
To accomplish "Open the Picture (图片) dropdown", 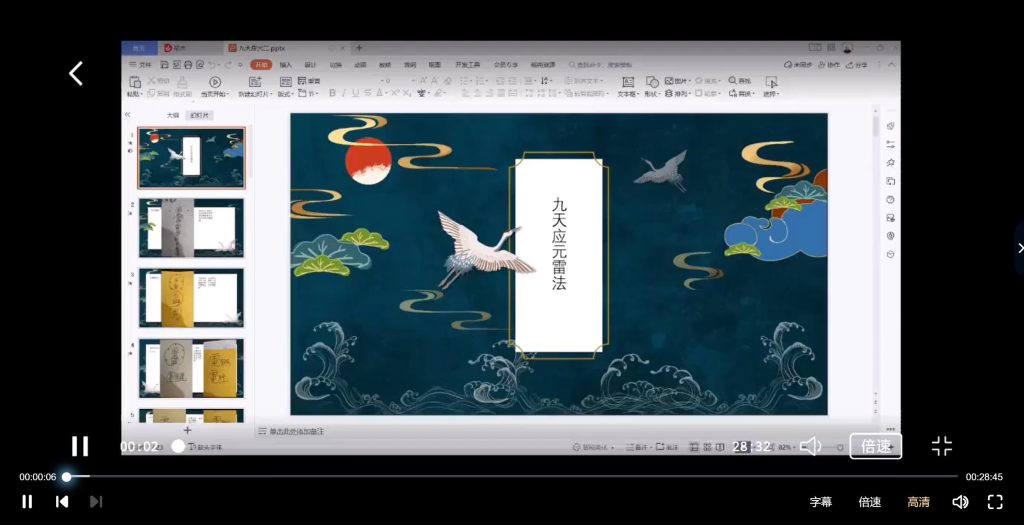I will click(x=680, y=81).
